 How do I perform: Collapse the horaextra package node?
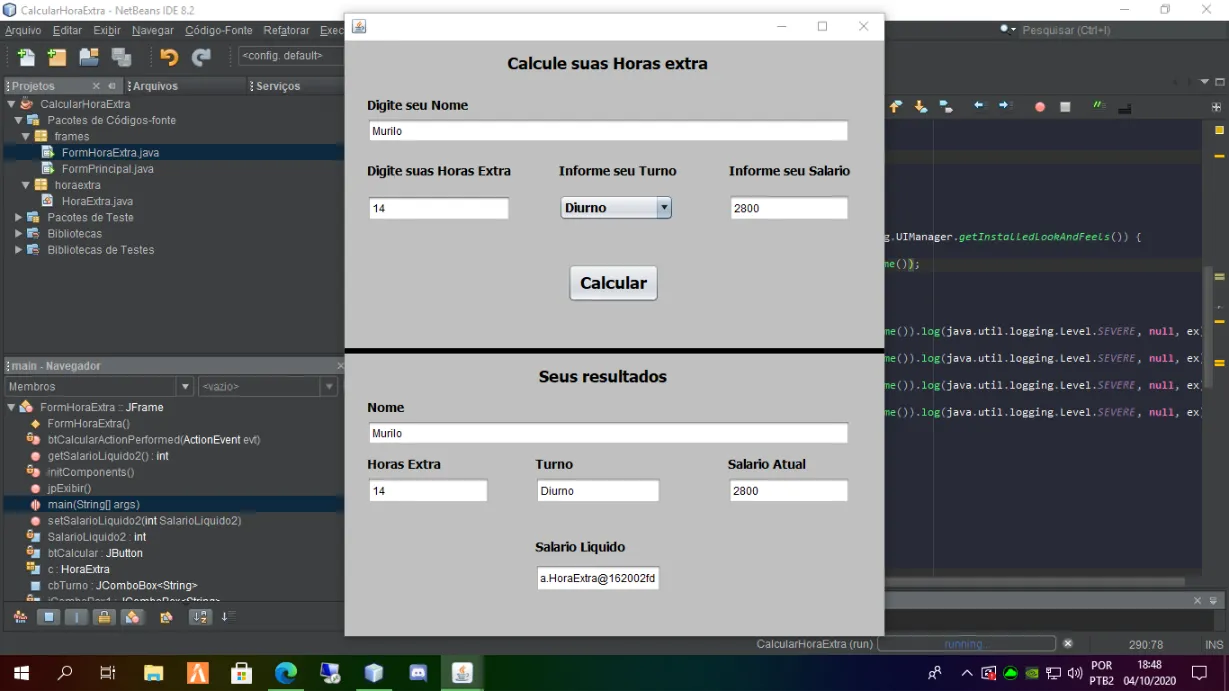click(26, 185)
